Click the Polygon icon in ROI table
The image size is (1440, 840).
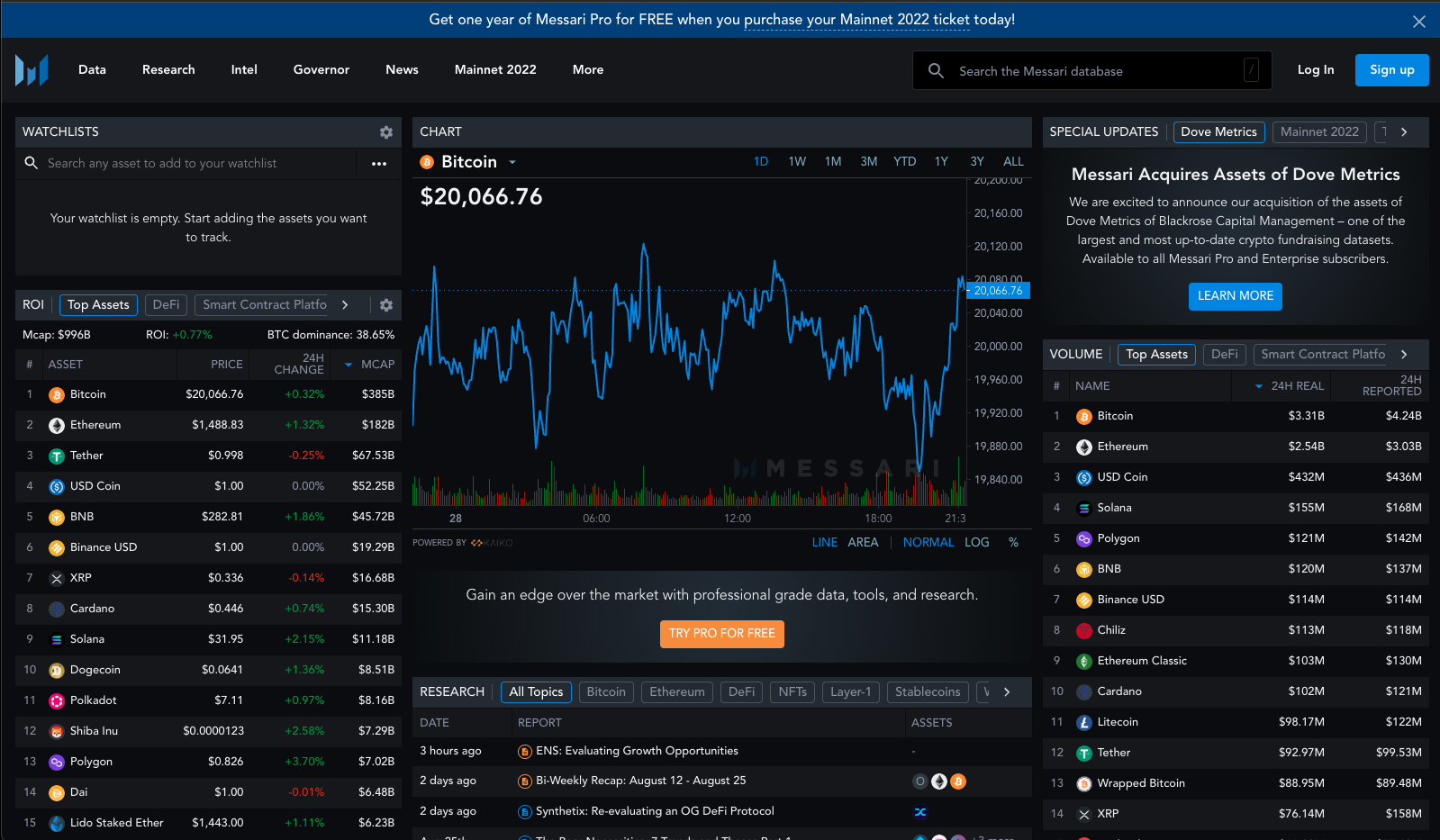pyautogui.click(x=57, y=763)
